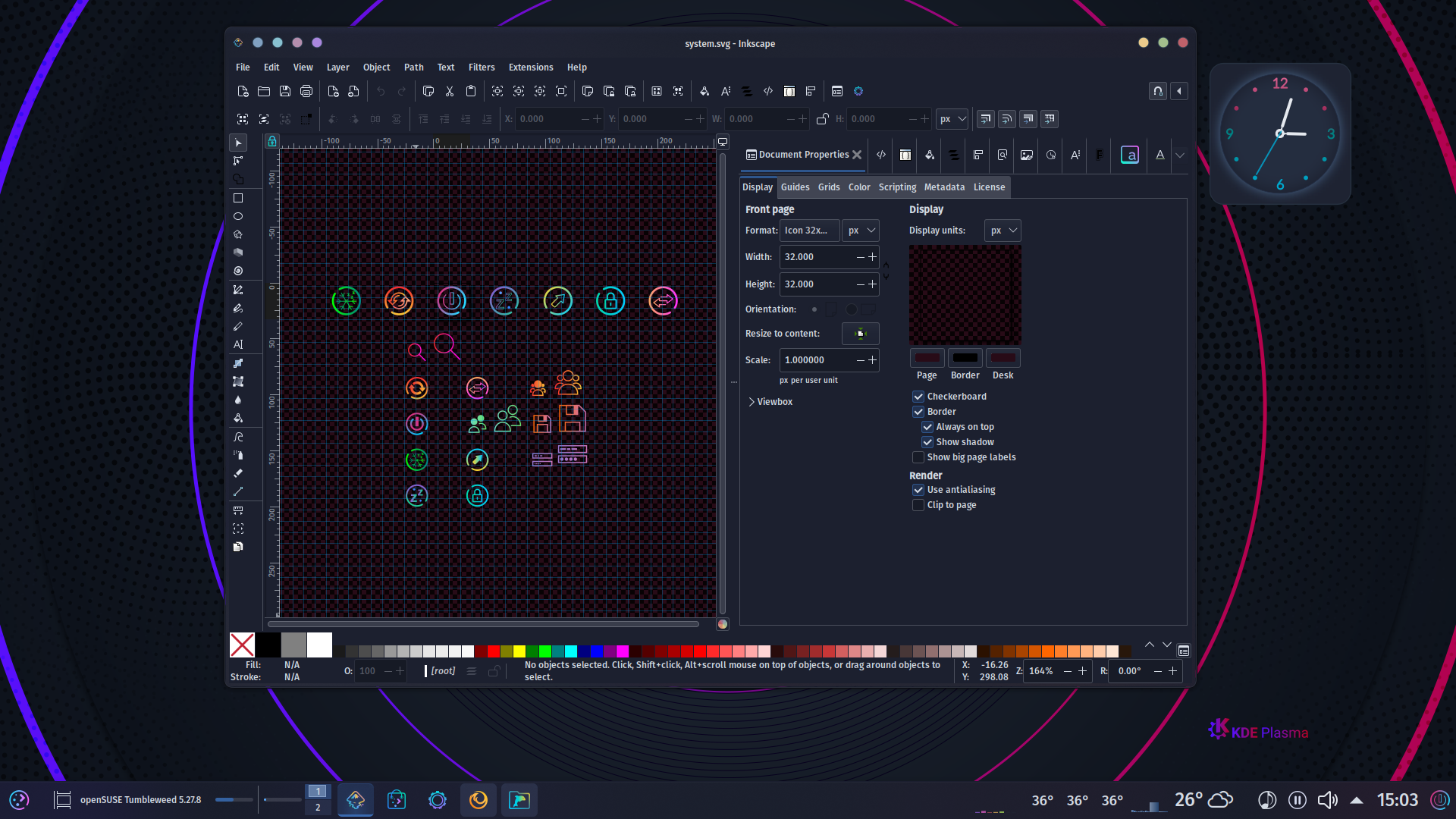The height and width of the screenshot is (819, 1456).
Task: Select the Star/Polygon tool
Action: [238, 234]
